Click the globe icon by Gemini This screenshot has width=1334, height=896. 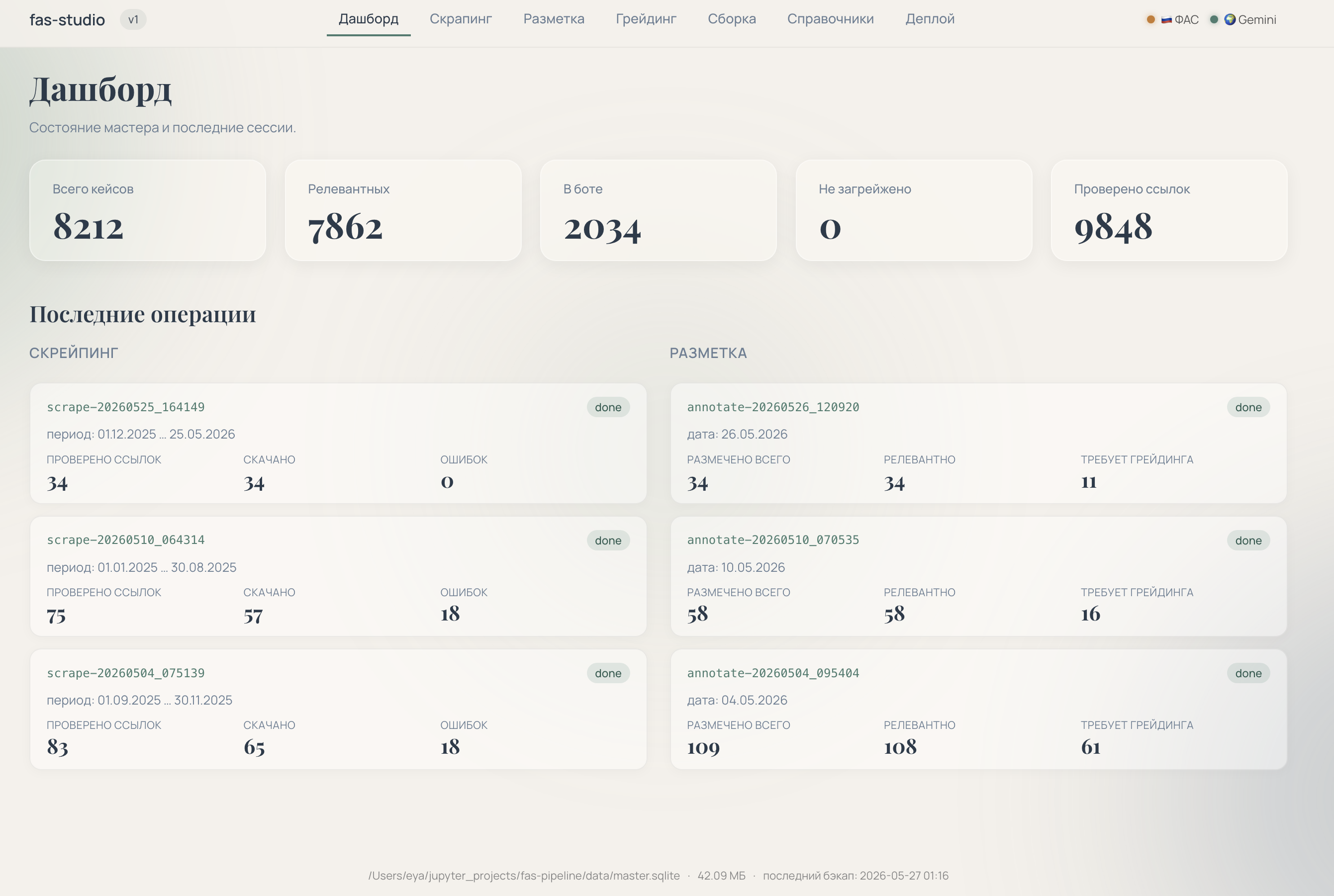[x=1230, y=19]
